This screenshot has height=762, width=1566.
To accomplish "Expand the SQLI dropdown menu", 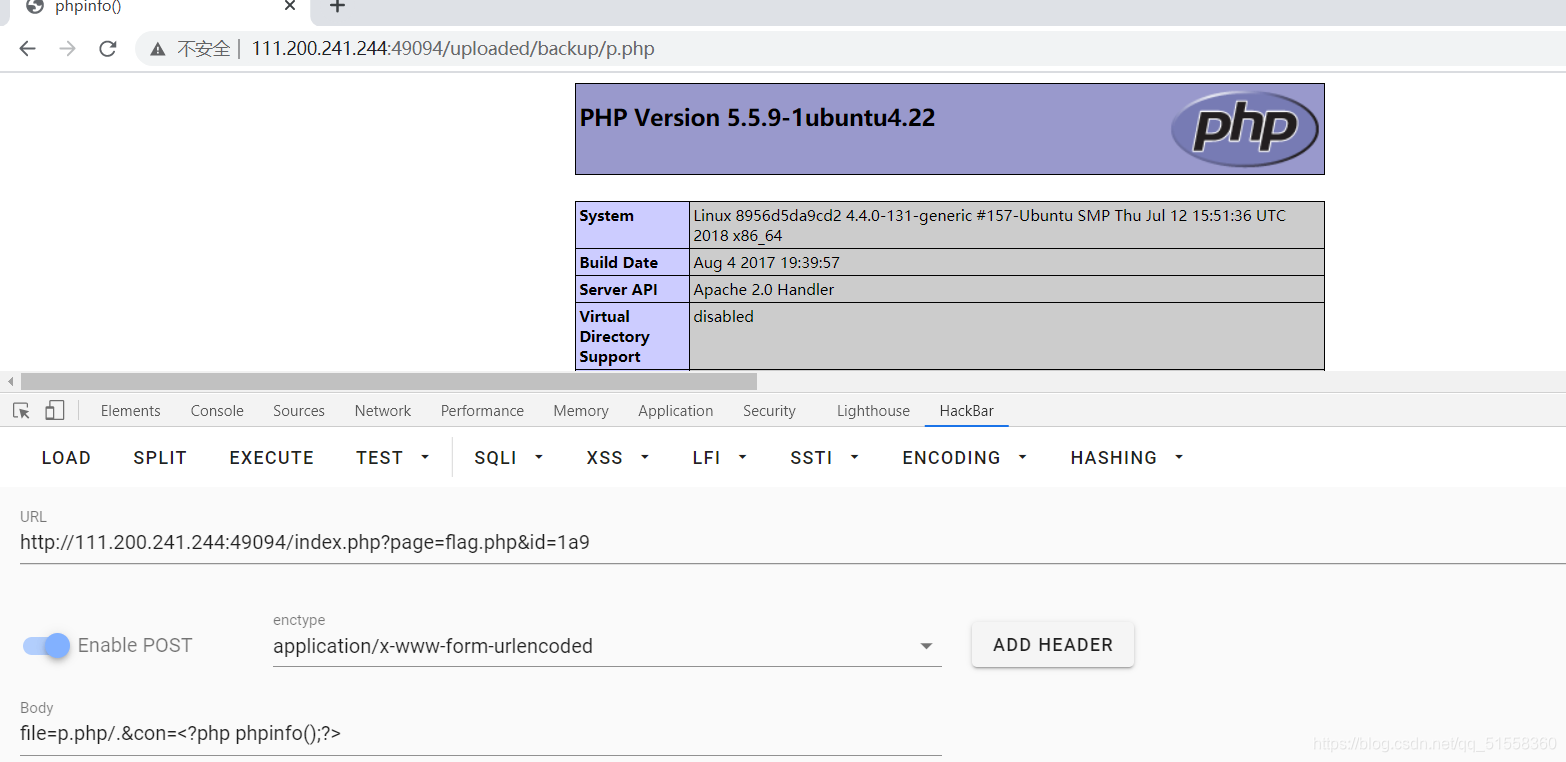I will click(x=508, y=457).
